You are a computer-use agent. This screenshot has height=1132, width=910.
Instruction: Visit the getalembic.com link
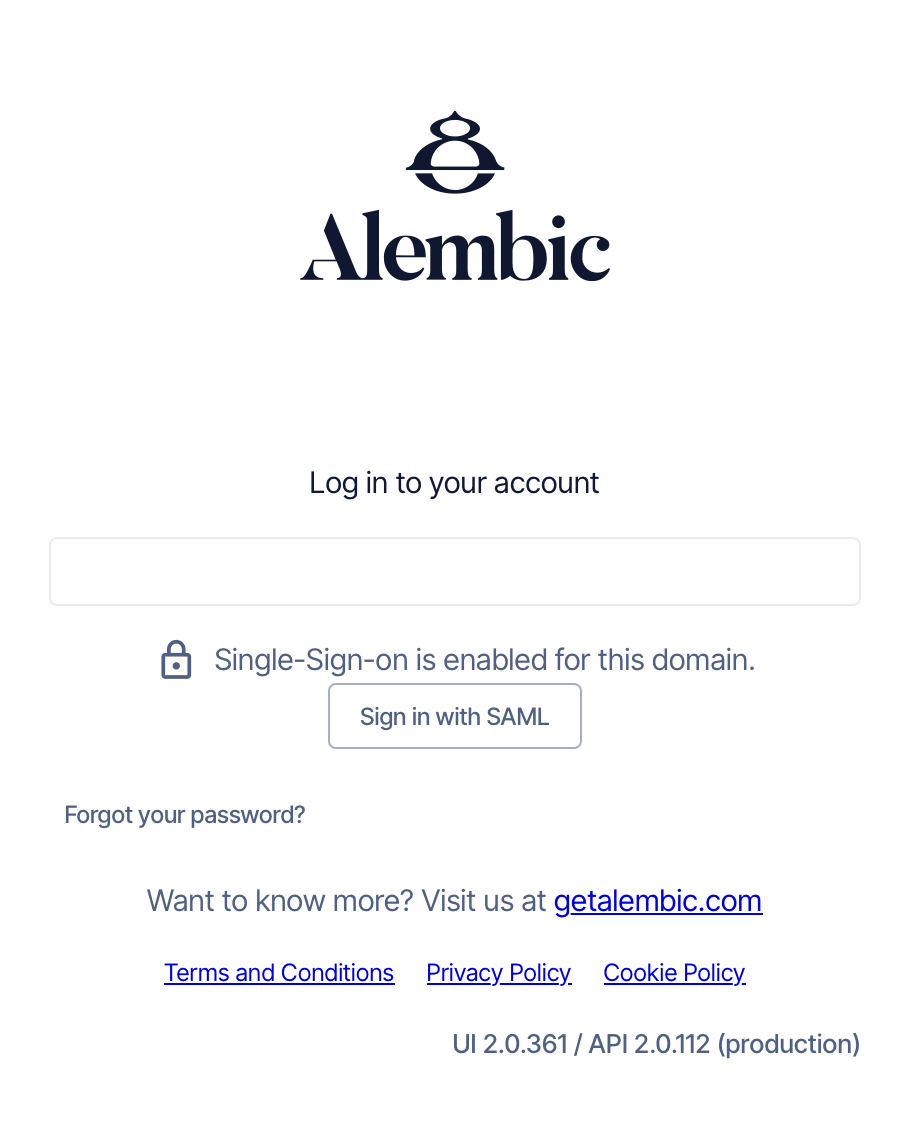click(x=658, y=901)
